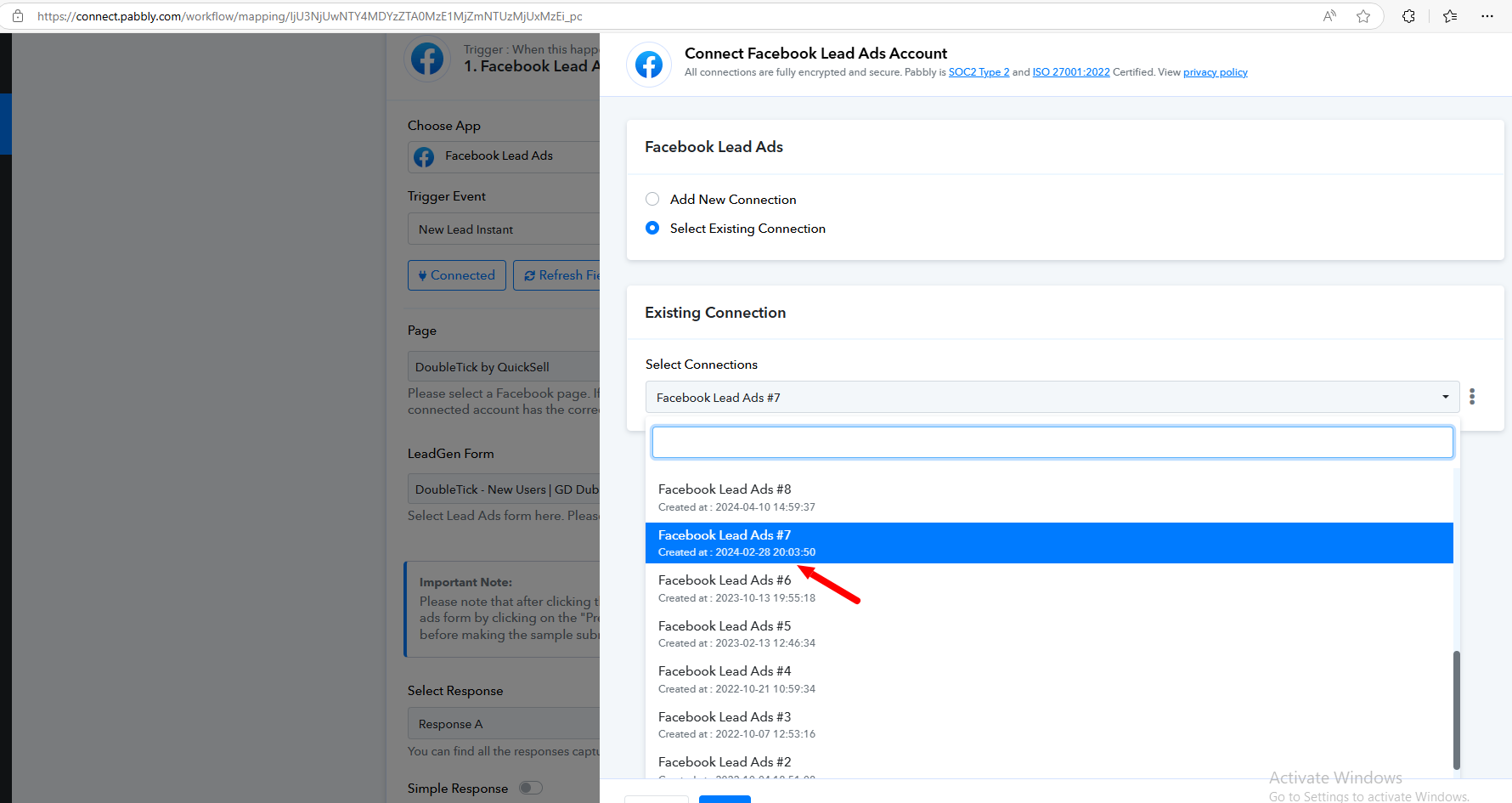1512x803 pixels.
Task: Toggle the Simple Response switch
Action: pos(531,788)
